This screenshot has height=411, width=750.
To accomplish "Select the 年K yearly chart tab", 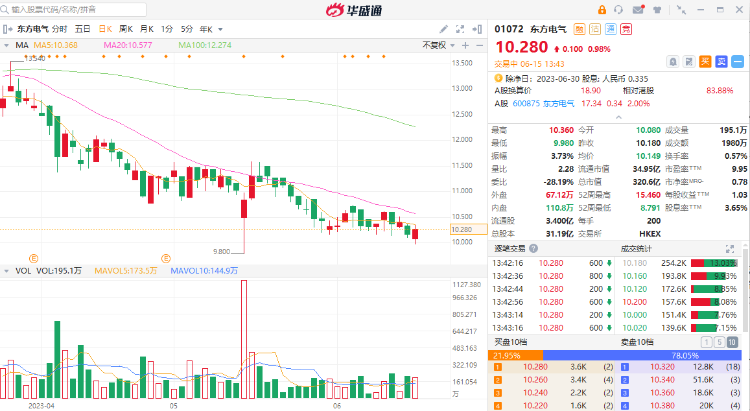I will pos(206,29).
